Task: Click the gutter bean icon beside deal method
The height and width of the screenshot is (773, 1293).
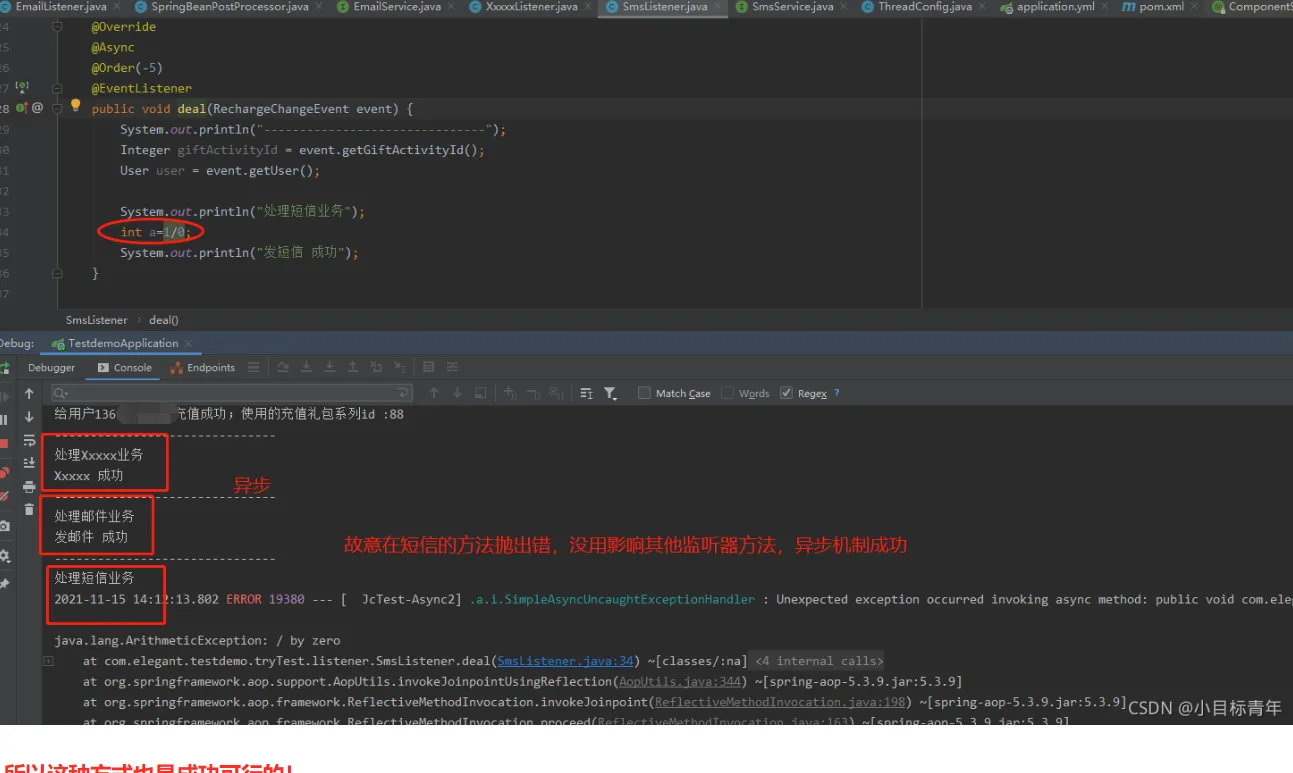Action: coord(21,108)
